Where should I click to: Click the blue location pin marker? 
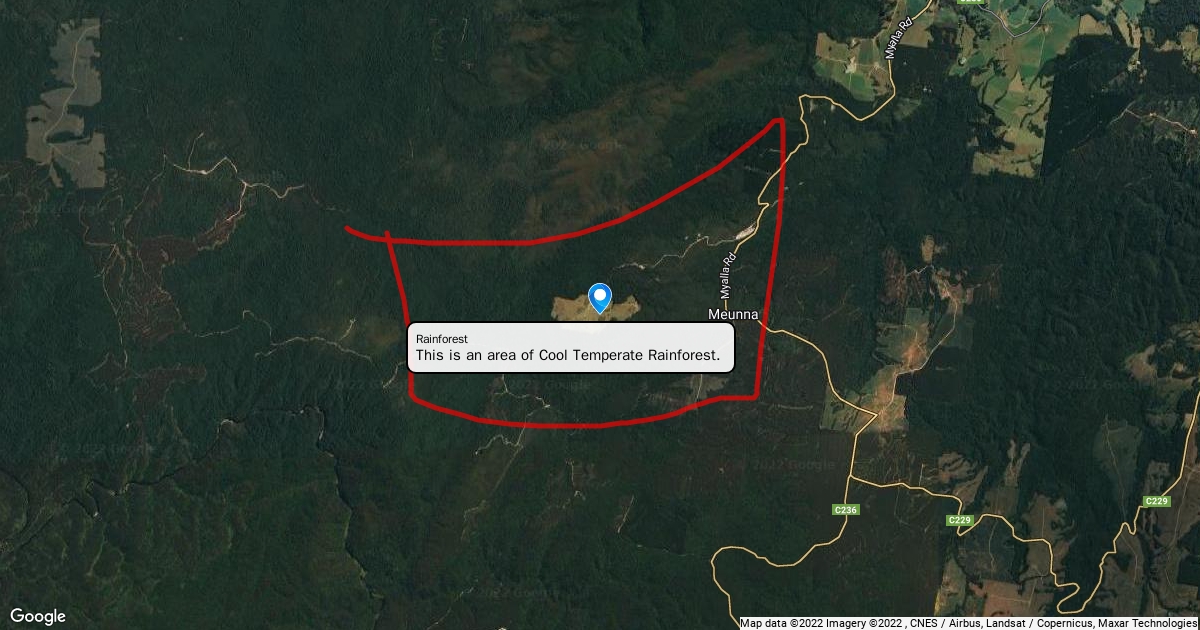(599, 298)
